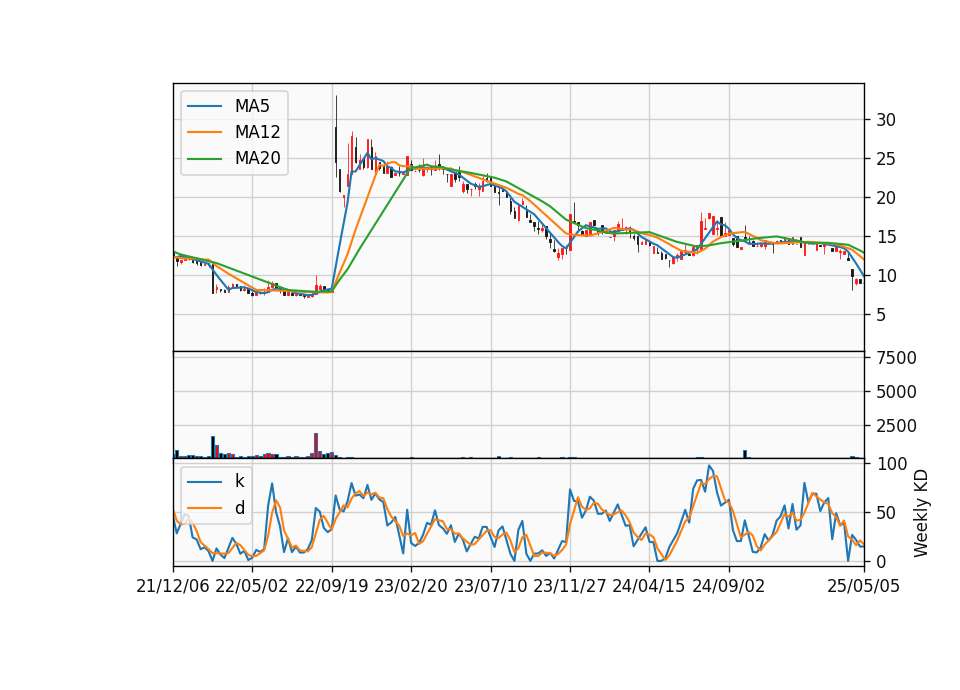Click the d legend label in KD panel
The width and height of the screenshot is (960, 690).
[x=239, y=508]
